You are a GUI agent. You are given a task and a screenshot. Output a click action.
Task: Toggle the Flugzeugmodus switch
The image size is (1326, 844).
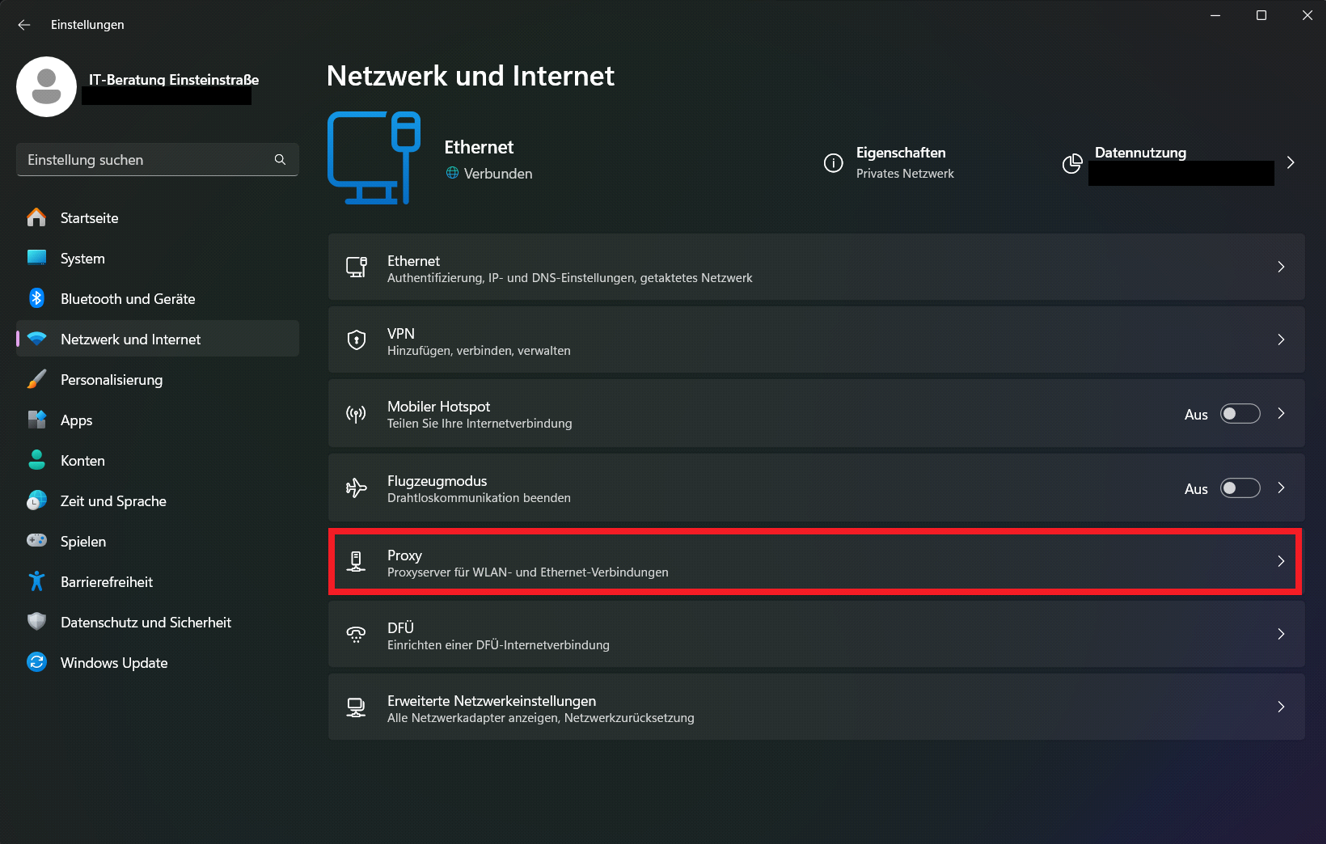pyautogui.click(x=1239, y=488)
